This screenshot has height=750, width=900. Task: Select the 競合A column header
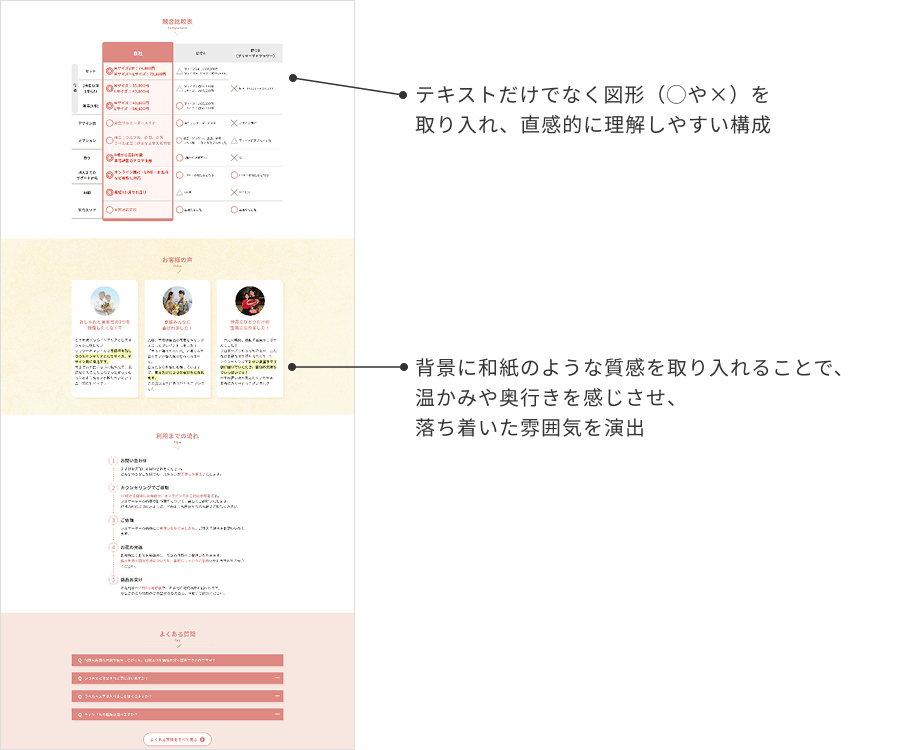200,53
